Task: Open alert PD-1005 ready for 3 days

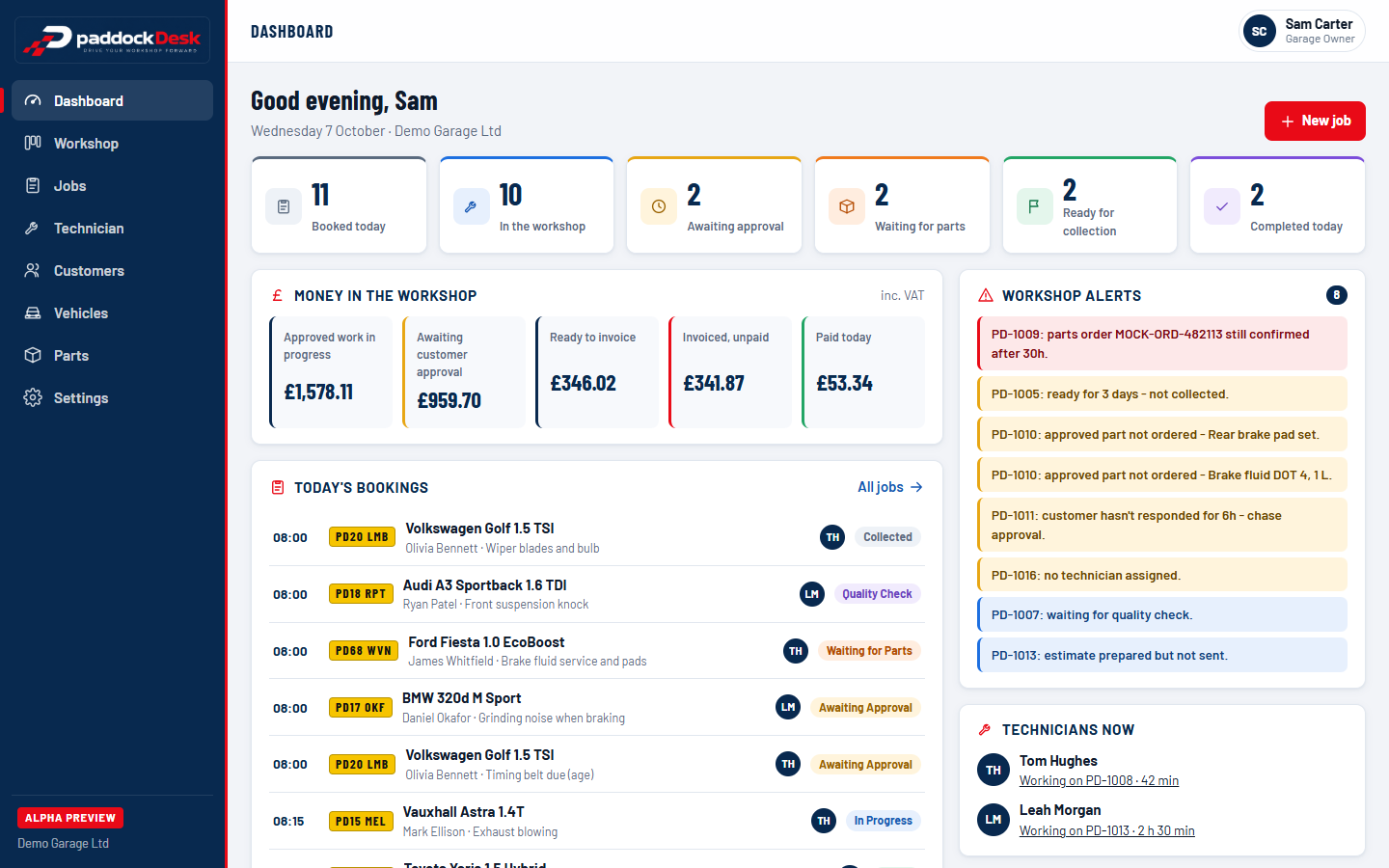Action: coord(1162,393)
